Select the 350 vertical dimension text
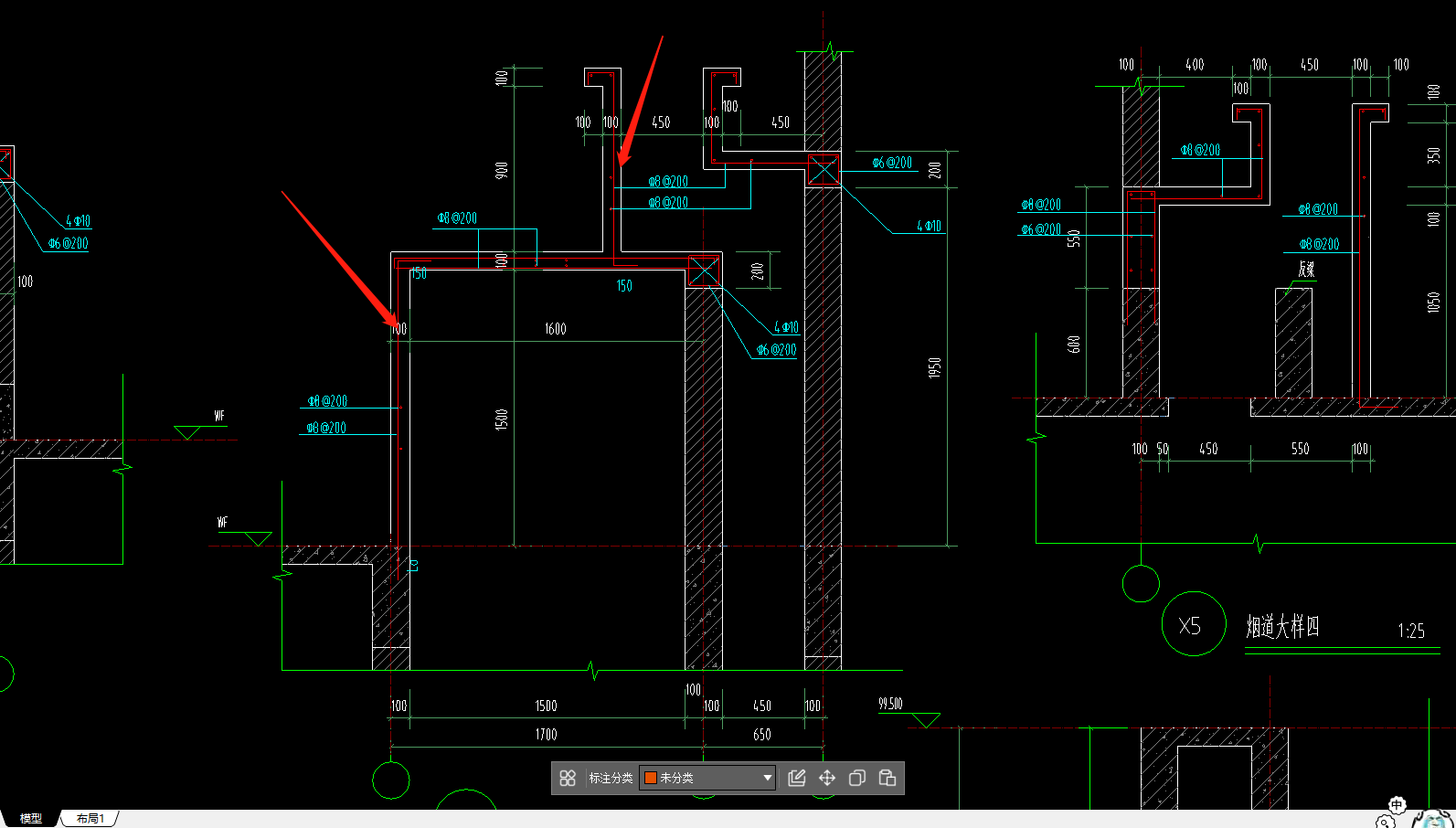 [1433, 154]
